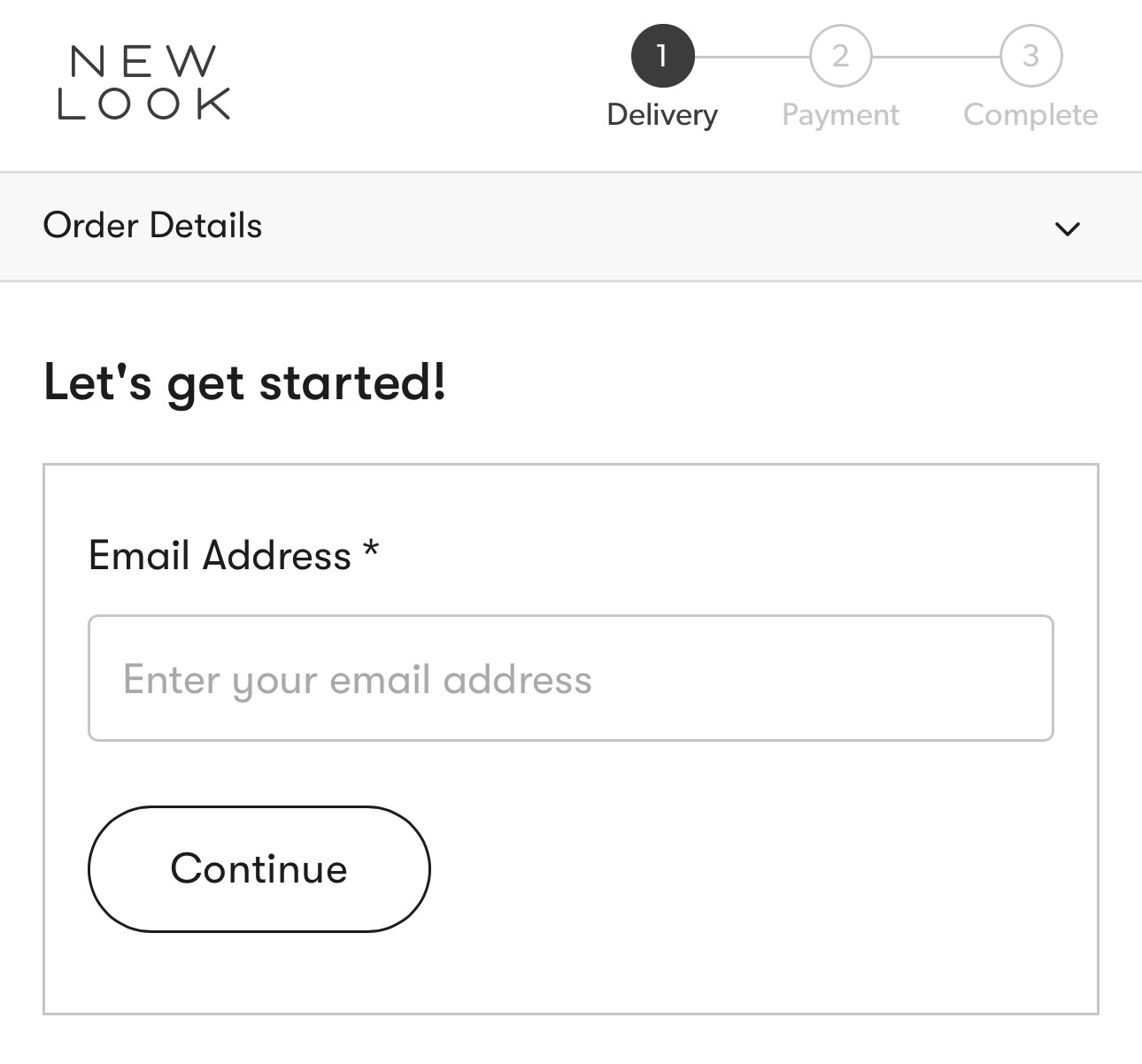The image size is (1142, 1064).
Task: Click the Order Details heading text
Action: pyautogui.click(x=152, y=226)
